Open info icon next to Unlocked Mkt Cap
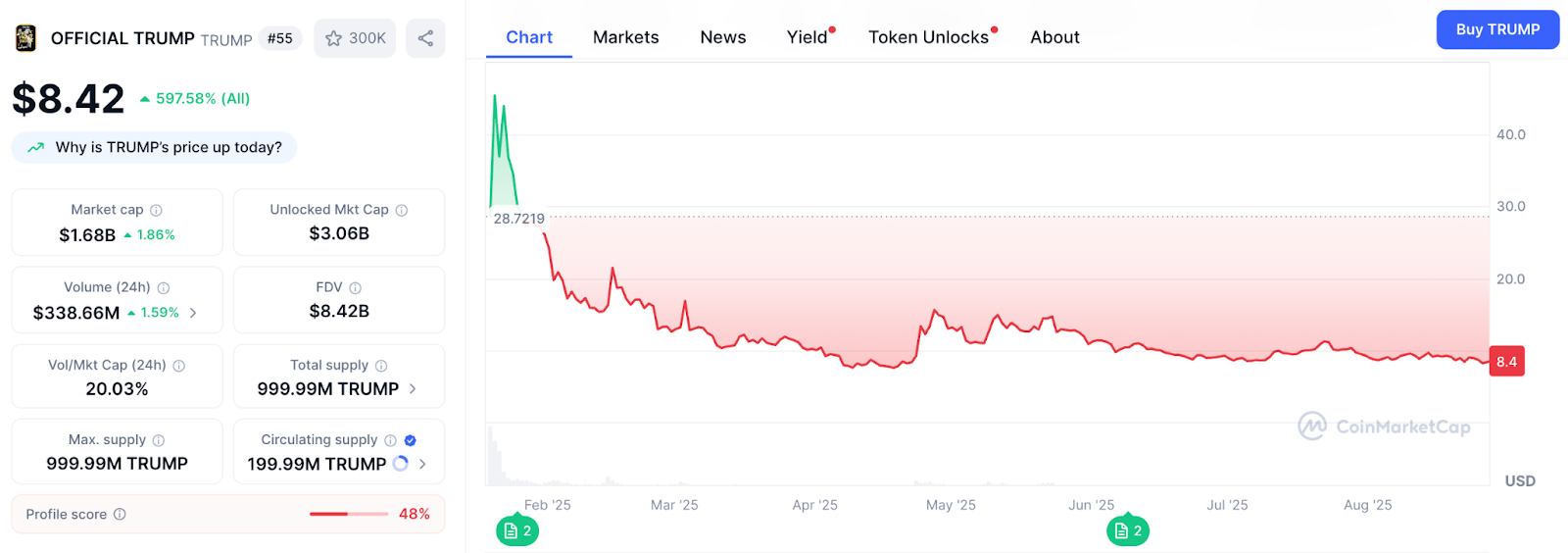This screenshot has width=1568, height=553. (402, 210)
